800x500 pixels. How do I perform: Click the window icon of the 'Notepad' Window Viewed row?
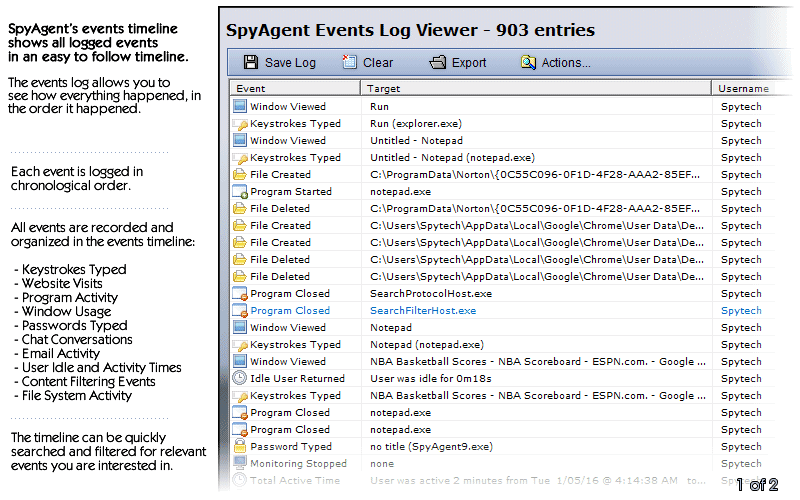(x=239, y=328)
